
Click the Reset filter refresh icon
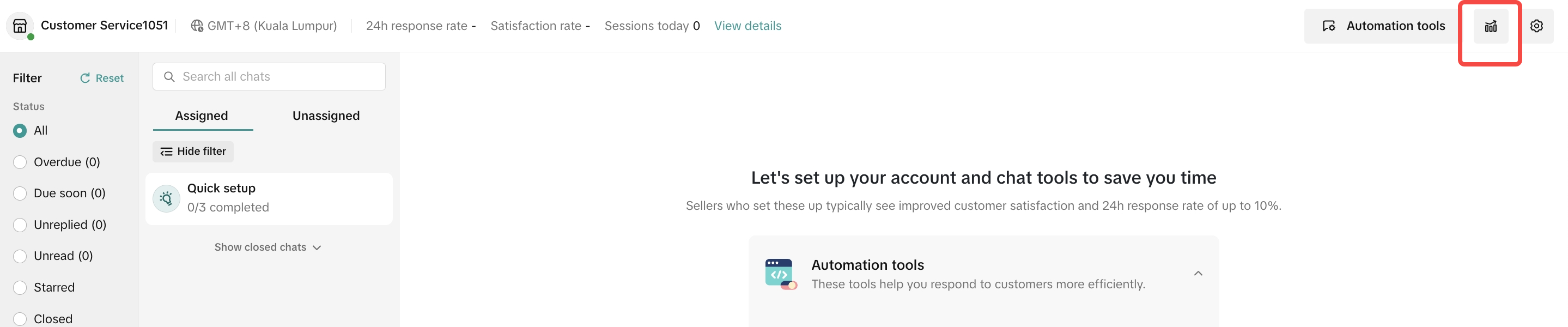pyautogui.click(x=85, y=78)
